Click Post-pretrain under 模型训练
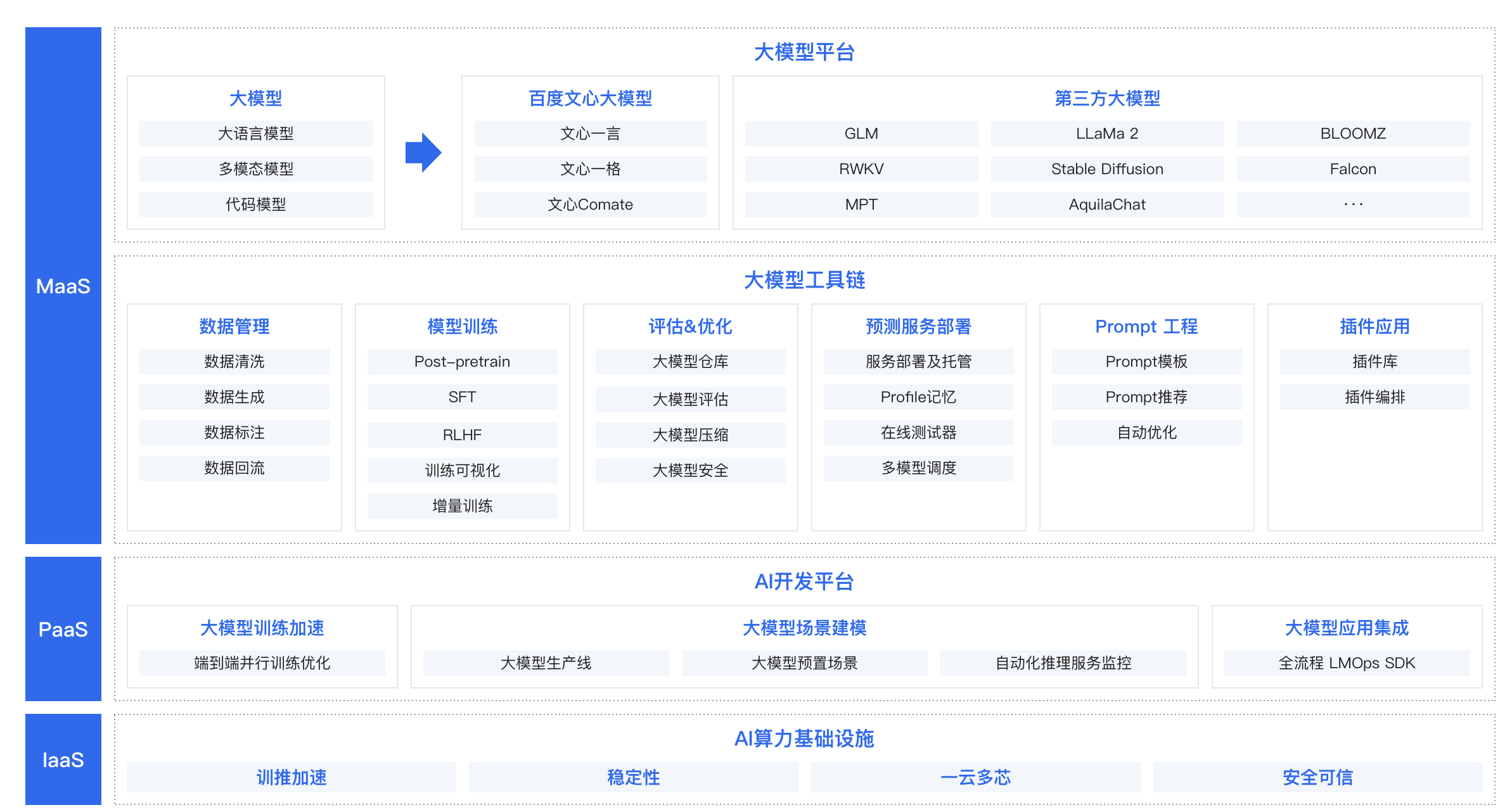The image size is (1512, 812). tap(463, 362)
